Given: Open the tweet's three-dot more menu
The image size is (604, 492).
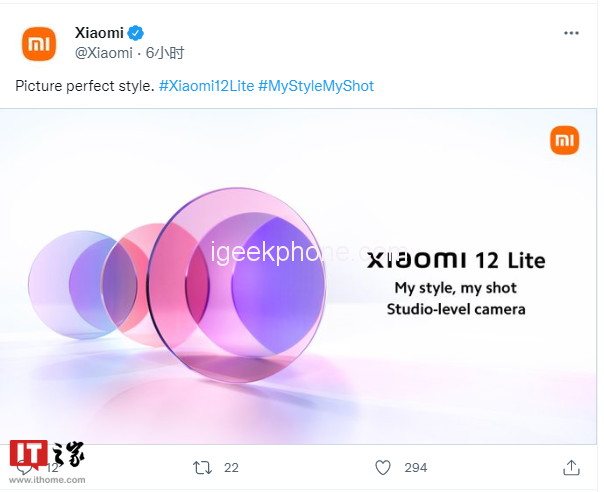Looking at the screenshot, I should (571, 33).
